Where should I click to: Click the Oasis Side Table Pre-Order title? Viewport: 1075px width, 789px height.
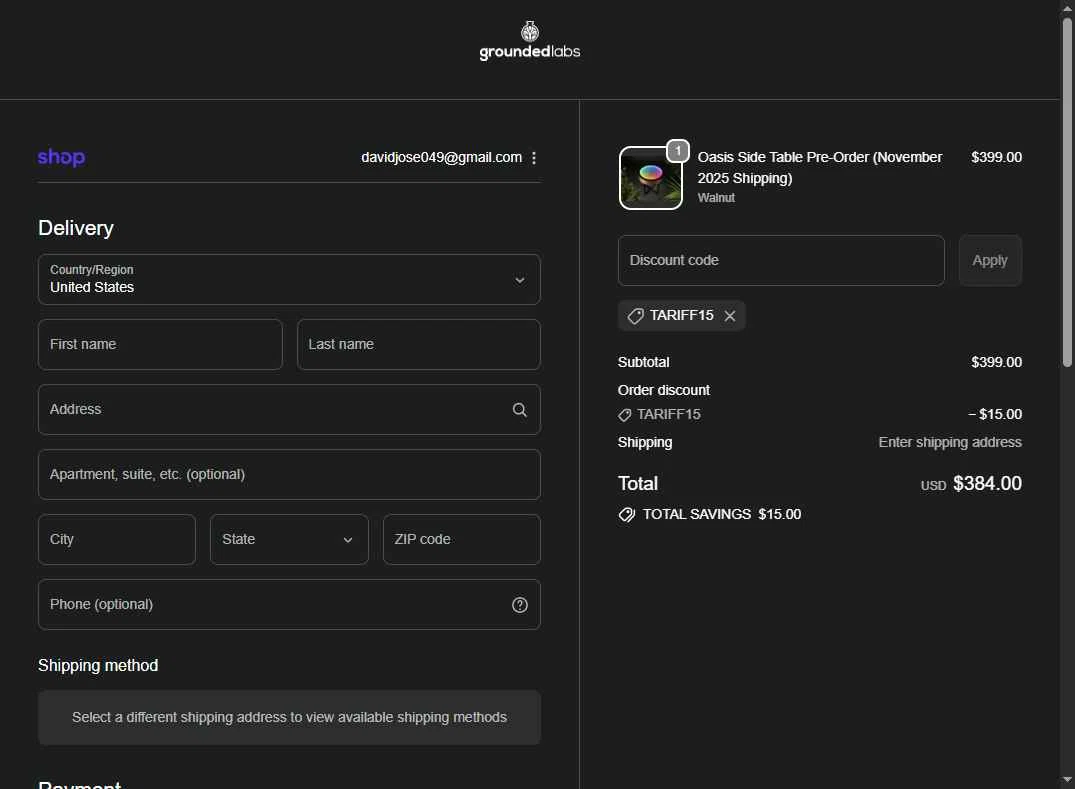click(x=819, y=167)
